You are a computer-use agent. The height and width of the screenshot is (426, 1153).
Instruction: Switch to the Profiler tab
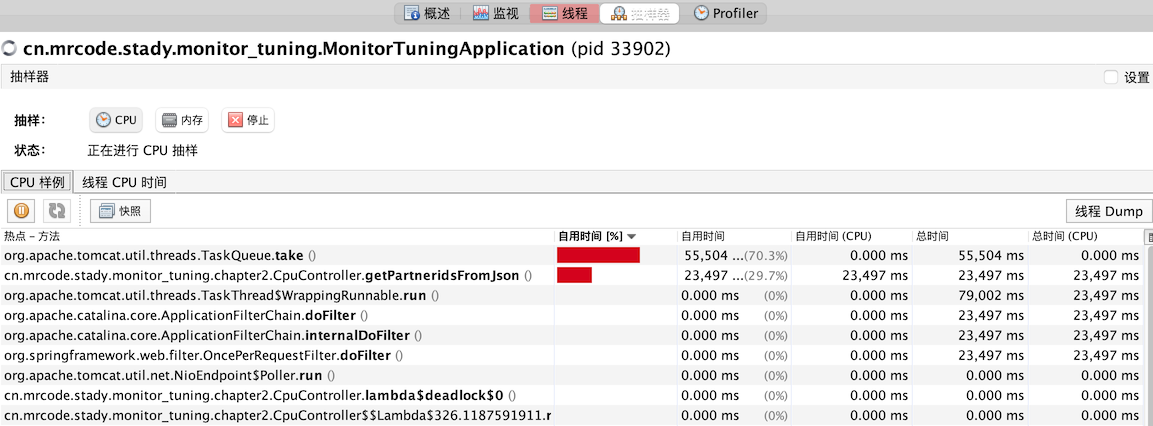(x=726, y=13)
